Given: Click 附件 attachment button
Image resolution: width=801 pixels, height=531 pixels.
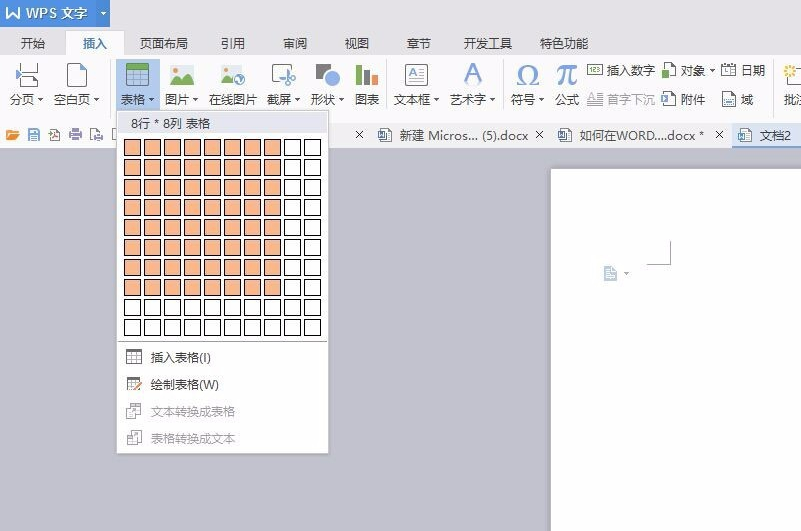Looking at the screenshot, I should (x=684, y=99).
